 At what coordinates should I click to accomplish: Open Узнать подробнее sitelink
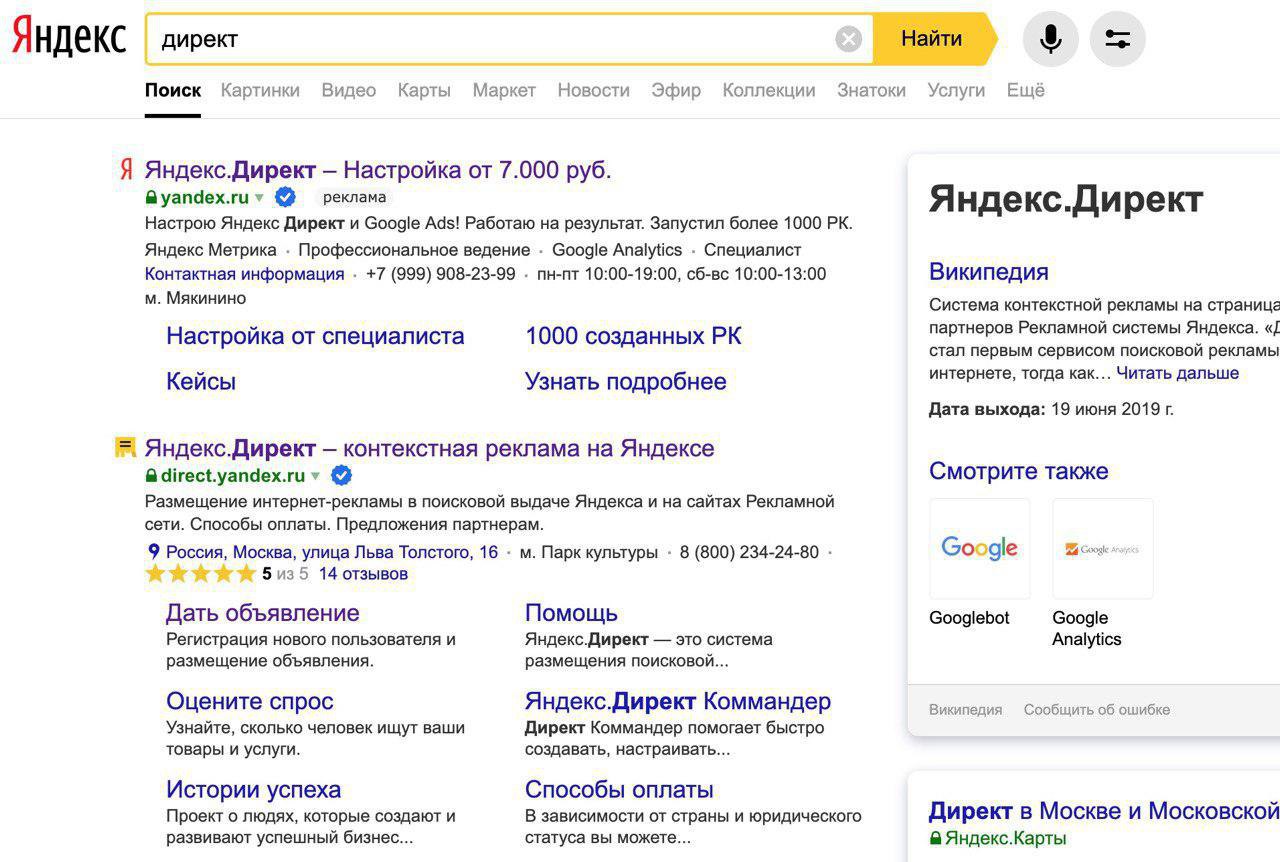(x=626, y=381)
